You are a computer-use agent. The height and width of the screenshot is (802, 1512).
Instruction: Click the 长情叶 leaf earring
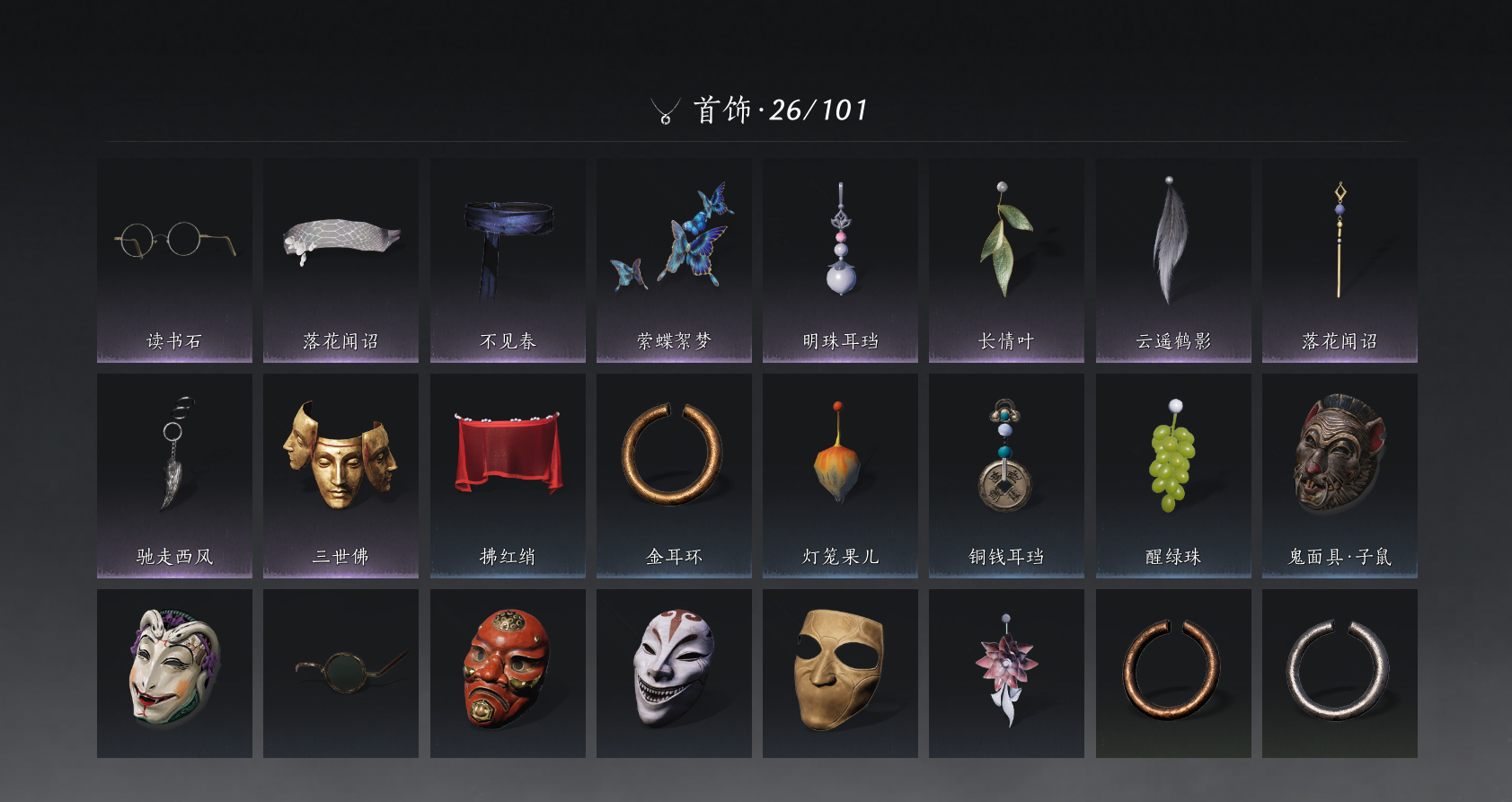(1006, 260)
